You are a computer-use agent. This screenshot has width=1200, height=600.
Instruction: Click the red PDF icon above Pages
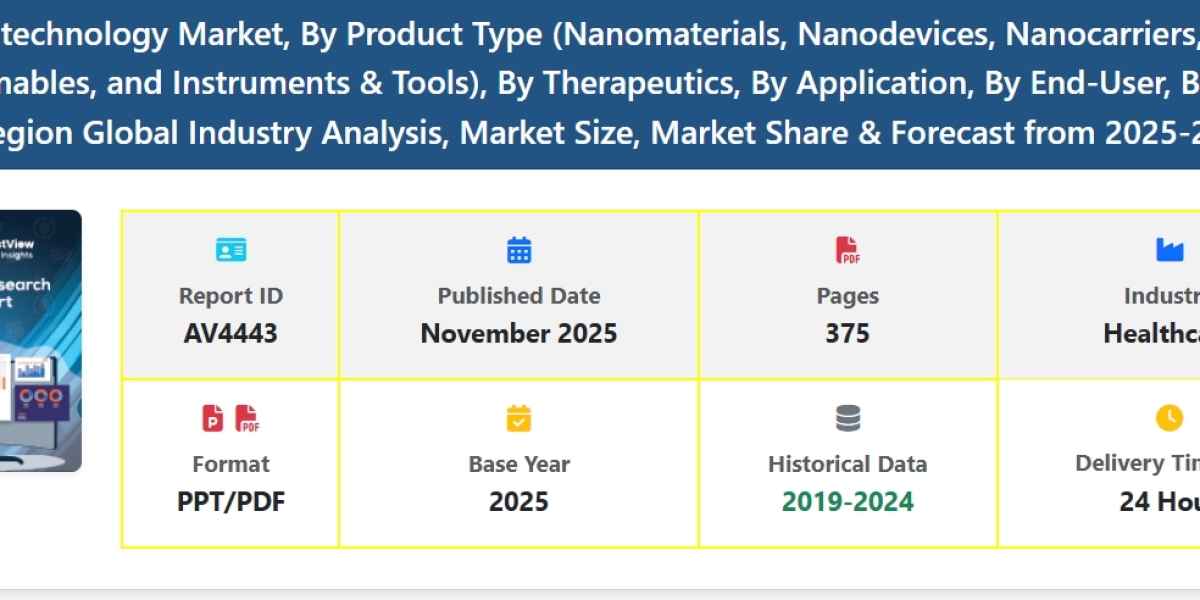coord(847,250)
